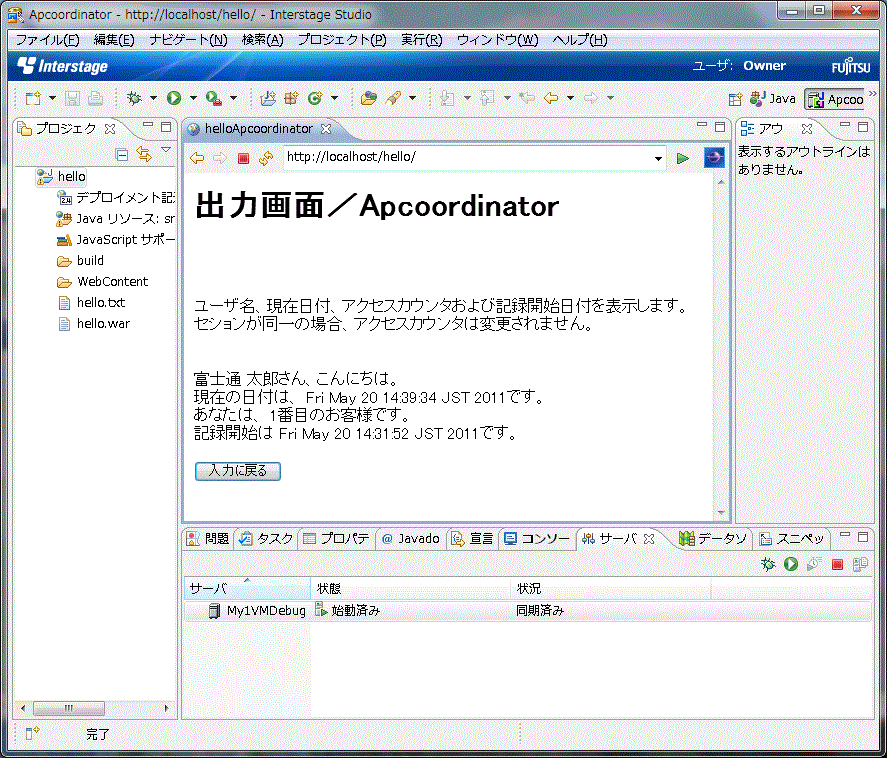Stop page loading with red square

(x=243, y=158)
